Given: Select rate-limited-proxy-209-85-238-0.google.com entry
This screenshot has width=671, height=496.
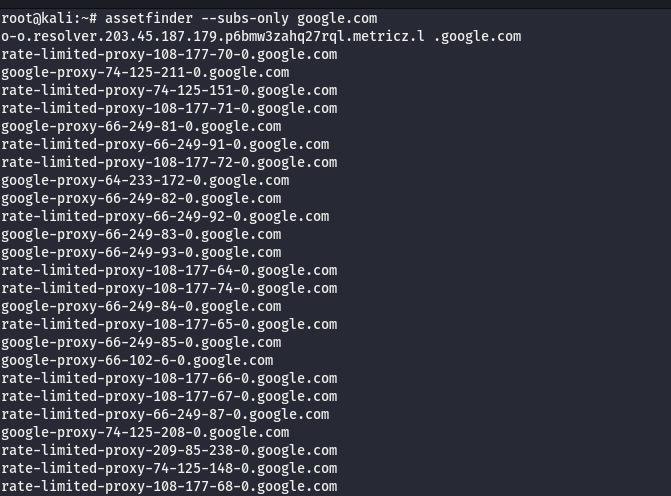Looking at the screenshot, I should click(169, 450).
